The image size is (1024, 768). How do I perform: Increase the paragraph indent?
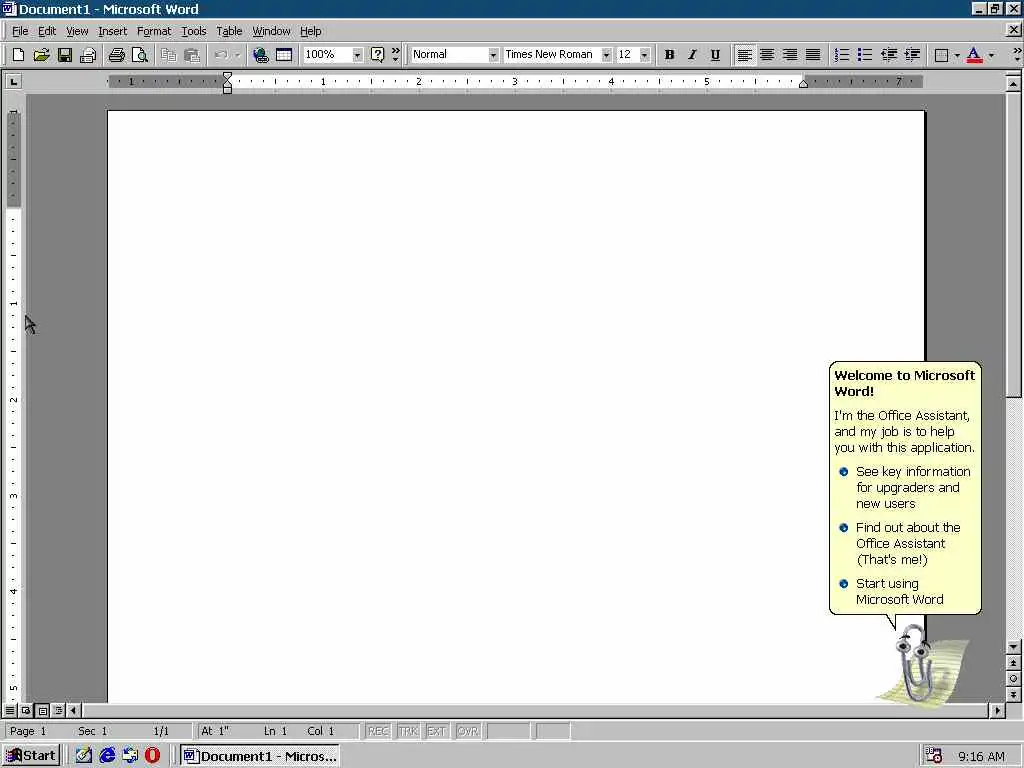tap(912, 55)
